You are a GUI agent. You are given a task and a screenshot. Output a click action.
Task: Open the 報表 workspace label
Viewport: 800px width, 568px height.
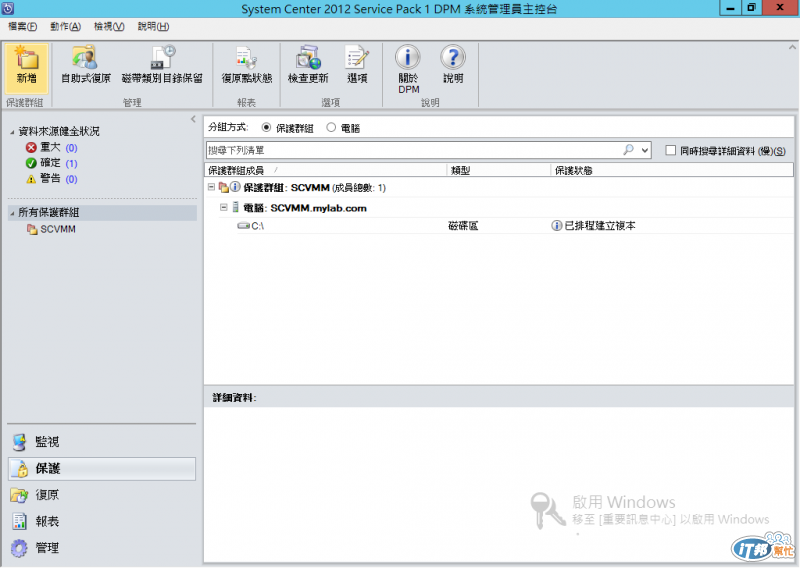47,521
